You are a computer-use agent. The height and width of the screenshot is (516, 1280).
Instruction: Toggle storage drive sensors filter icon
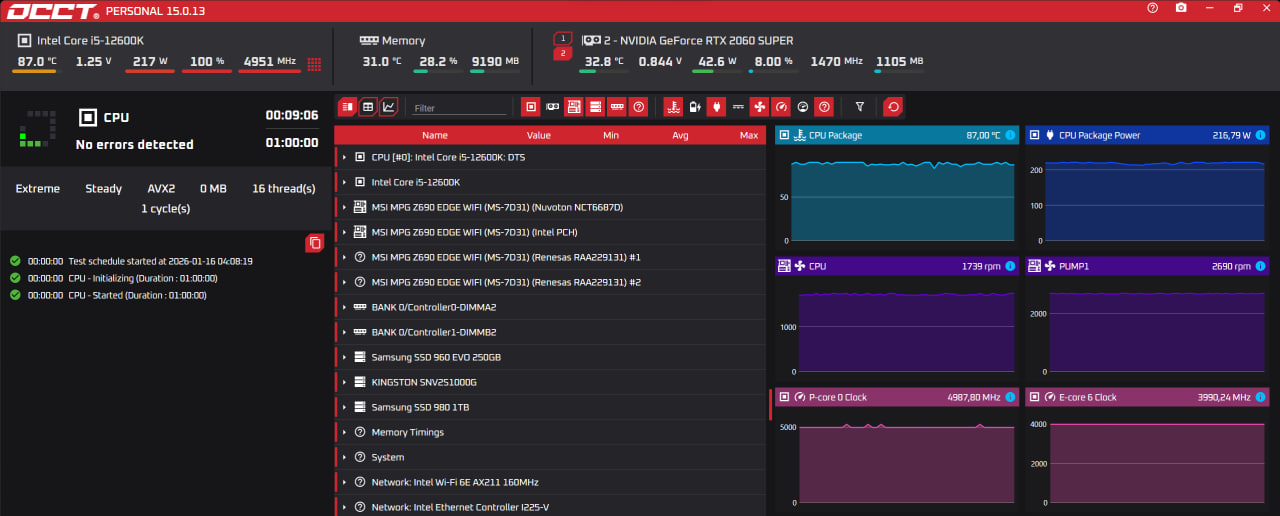click(595, 106)
